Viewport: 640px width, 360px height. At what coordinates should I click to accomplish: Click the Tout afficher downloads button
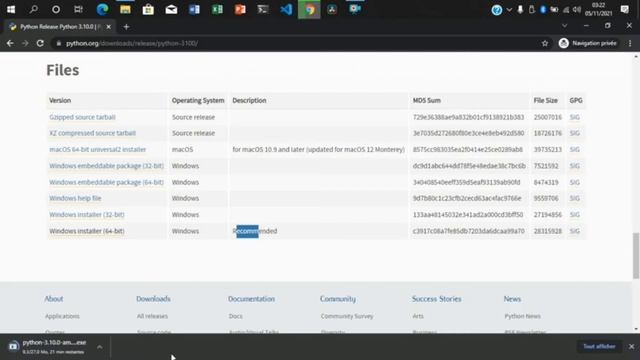tap(599, 347)
